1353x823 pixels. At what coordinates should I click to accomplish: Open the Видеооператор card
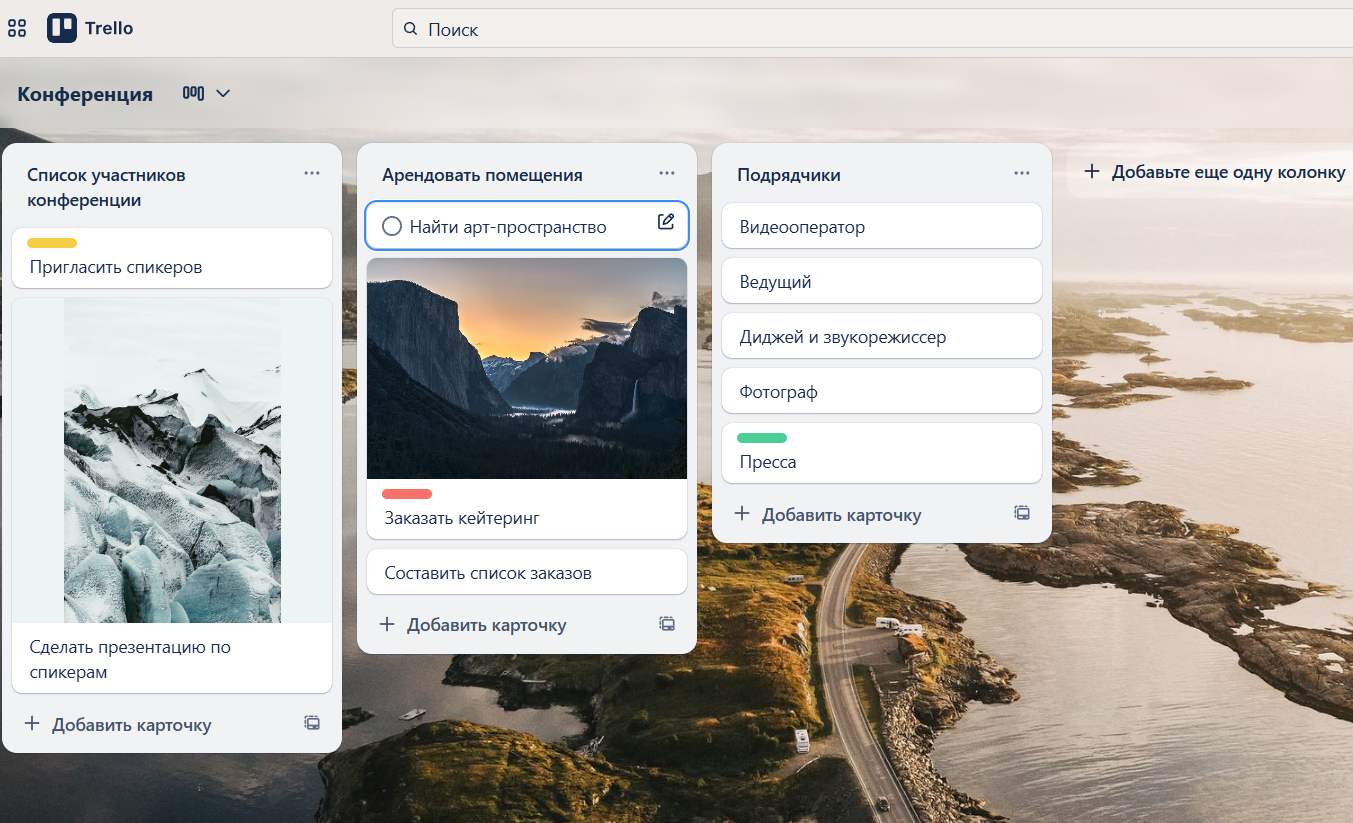(881, 227)
